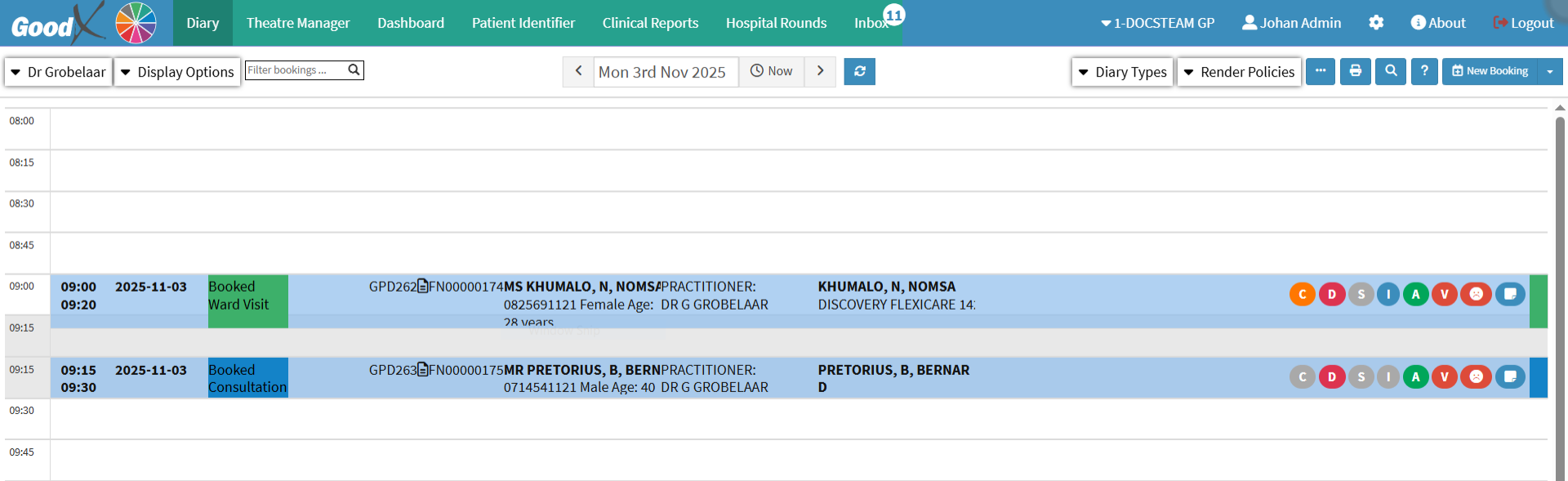This screenshot has height=481, width=1568.
Task: Click the Filter bookings input field
Action: [296, 70]
